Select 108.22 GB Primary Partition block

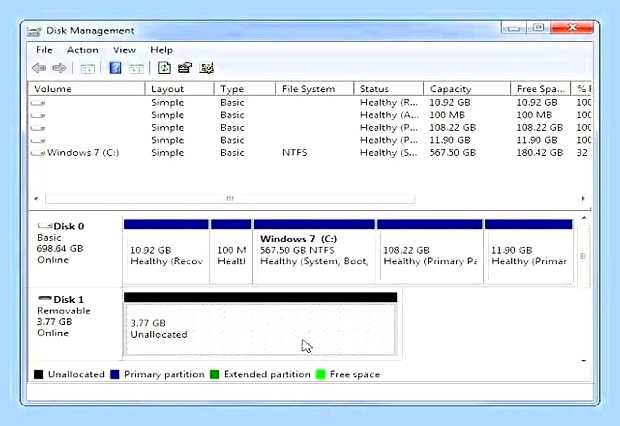(x=430, y=252)
